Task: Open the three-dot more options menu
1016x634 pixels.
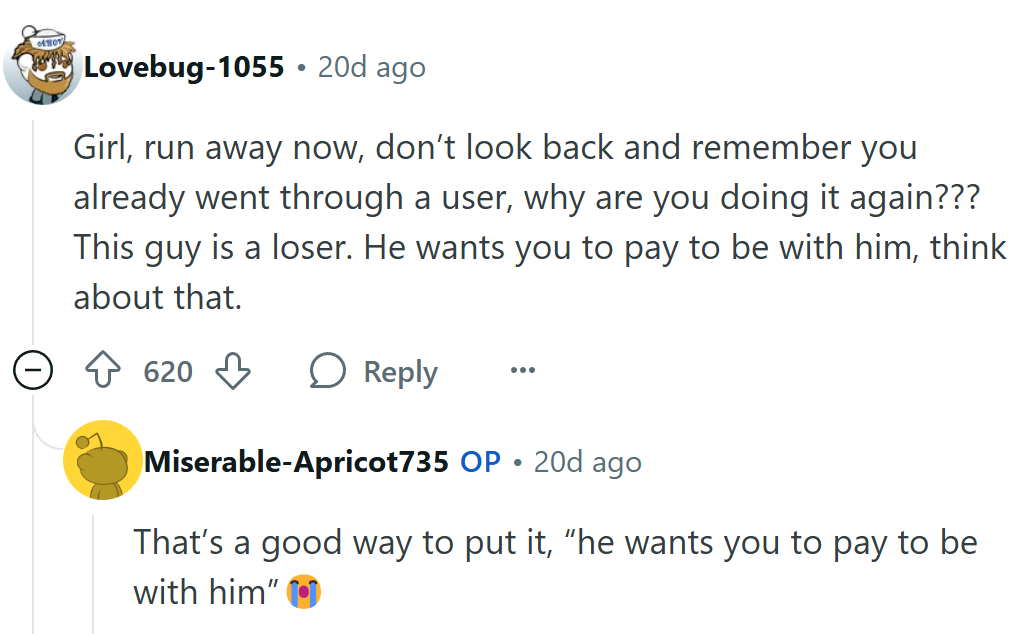Action: 522,371
